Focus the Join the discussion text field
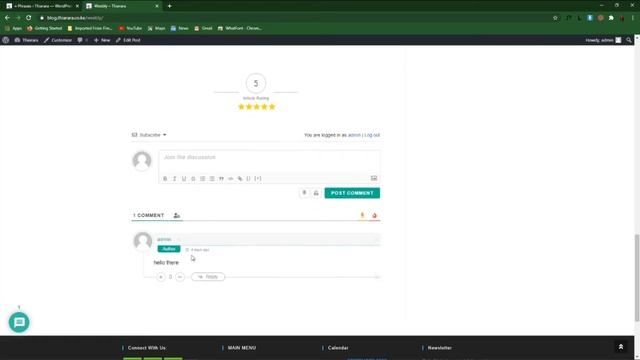This screenshot has height=360, width=640. [x=269, y=162]
